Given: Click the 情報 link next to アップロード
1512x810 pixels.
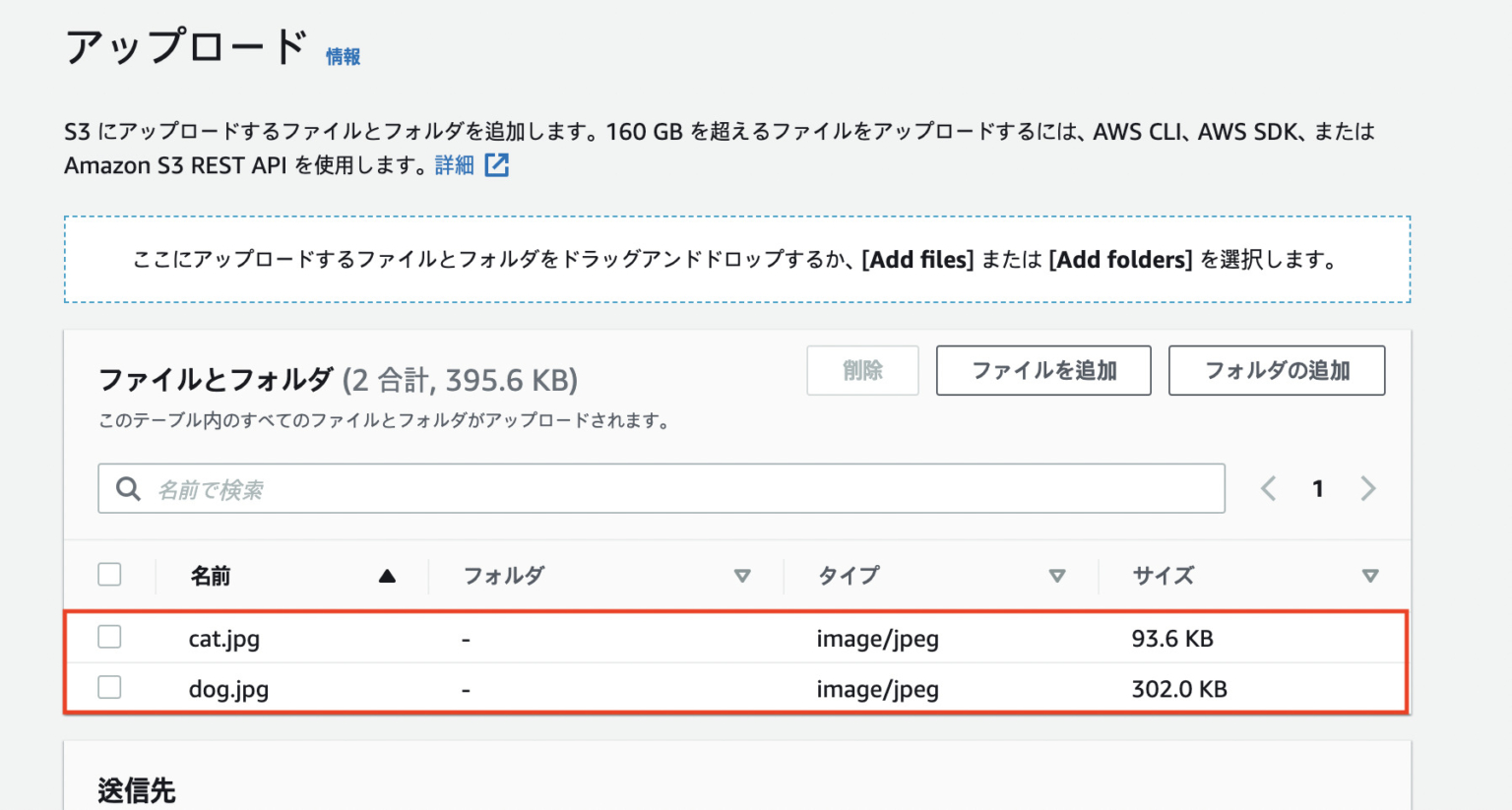Looking at the screenshot, I should [x=342, y=57].
